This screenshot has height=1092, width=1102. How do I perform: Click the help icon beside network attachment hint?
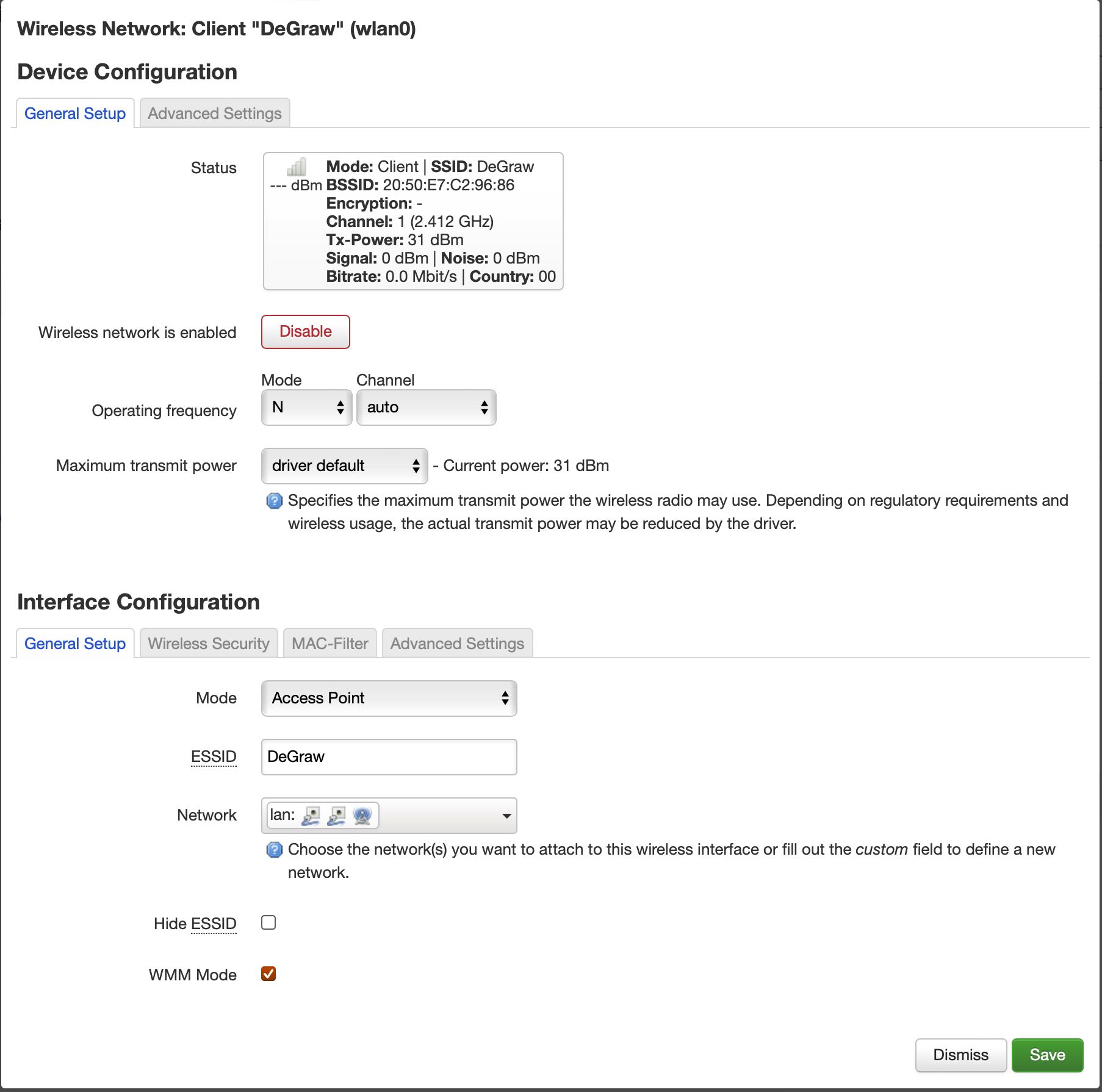275,850
